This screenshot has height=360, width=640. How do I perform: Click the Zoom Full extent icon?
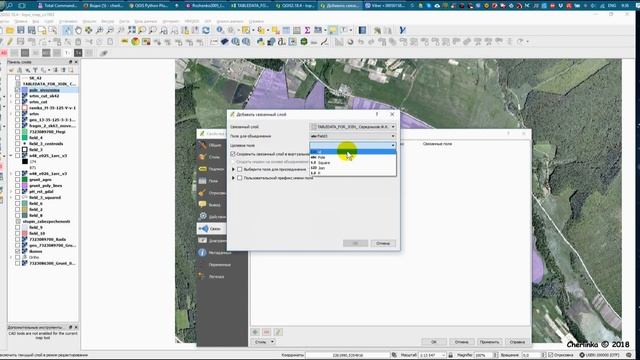131,30
